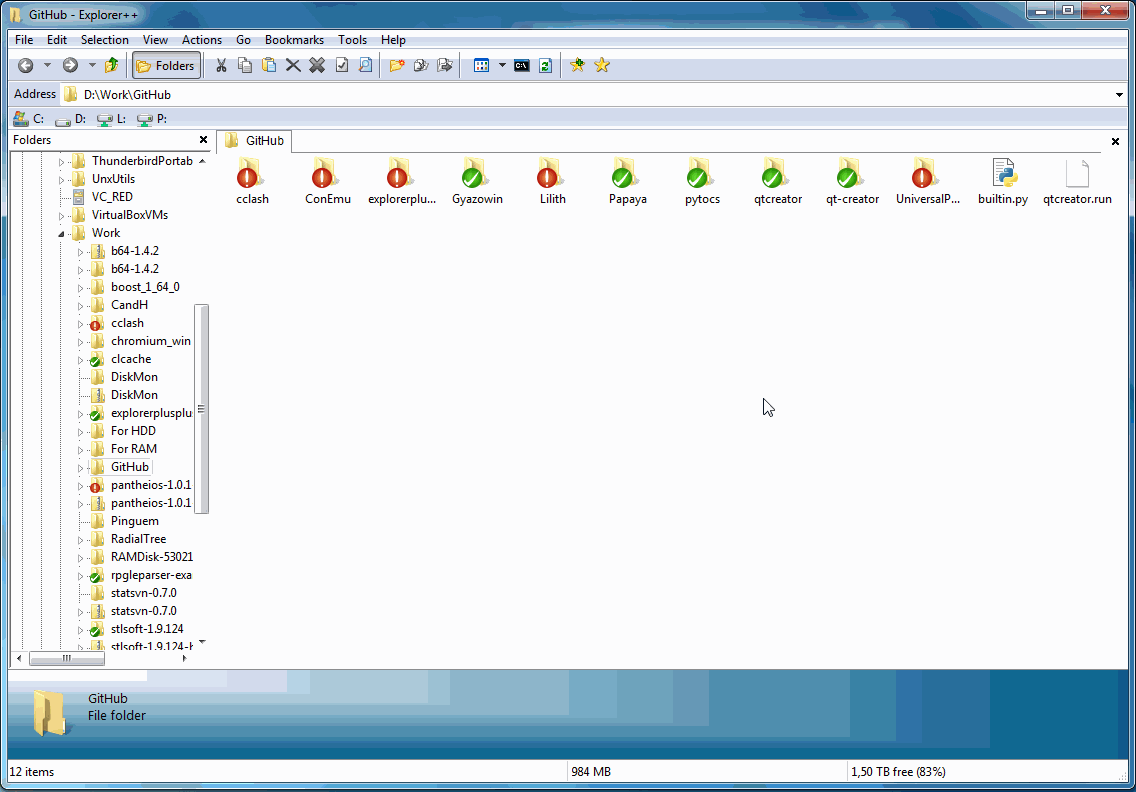Collapse the Work tree node
Viewport: 1136px width, 792px height.
pos(62,233)
